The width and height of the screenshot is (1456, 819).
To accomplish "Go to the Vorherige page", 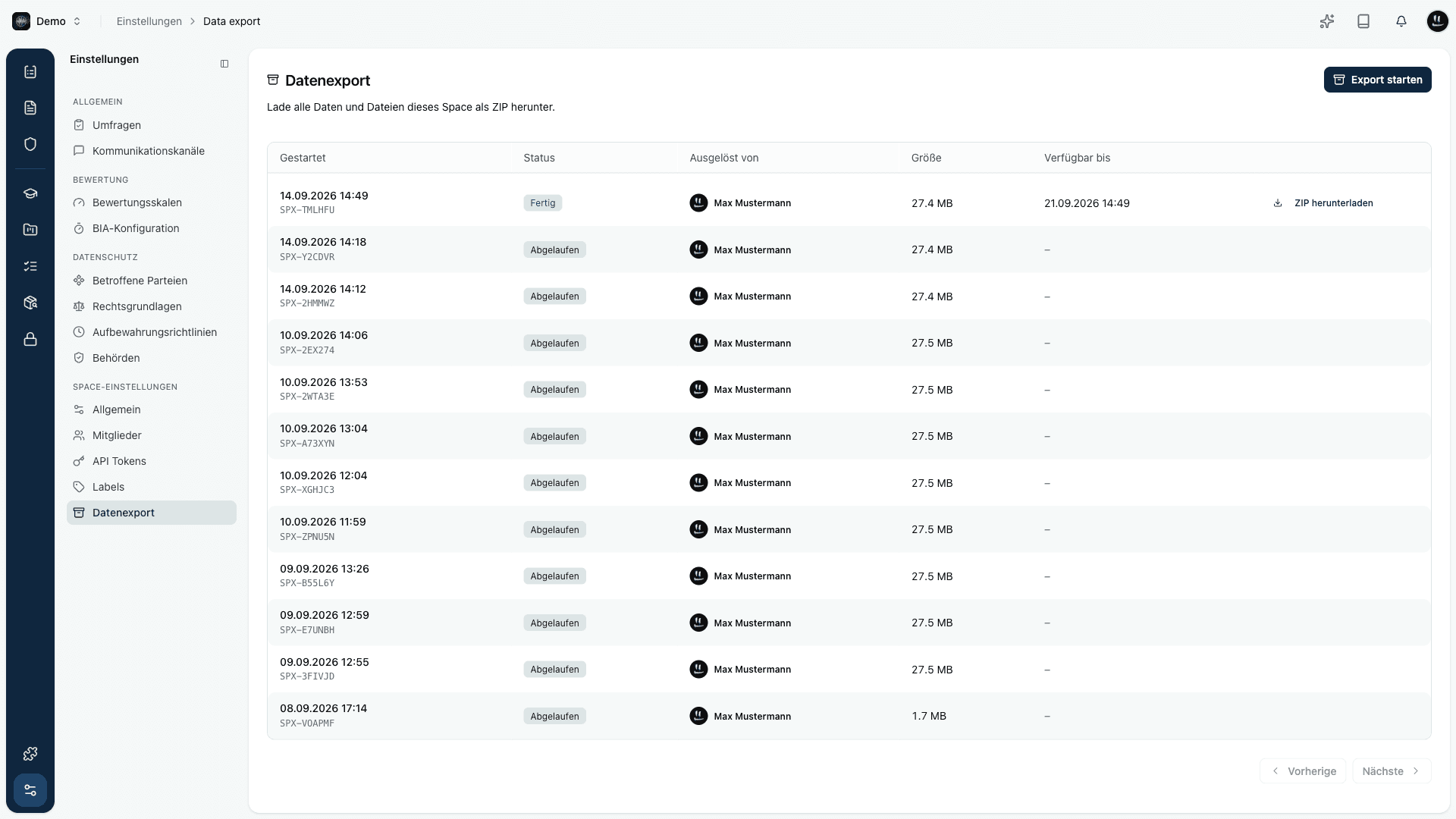I will pyautogui.click(x=1303, y=771).
